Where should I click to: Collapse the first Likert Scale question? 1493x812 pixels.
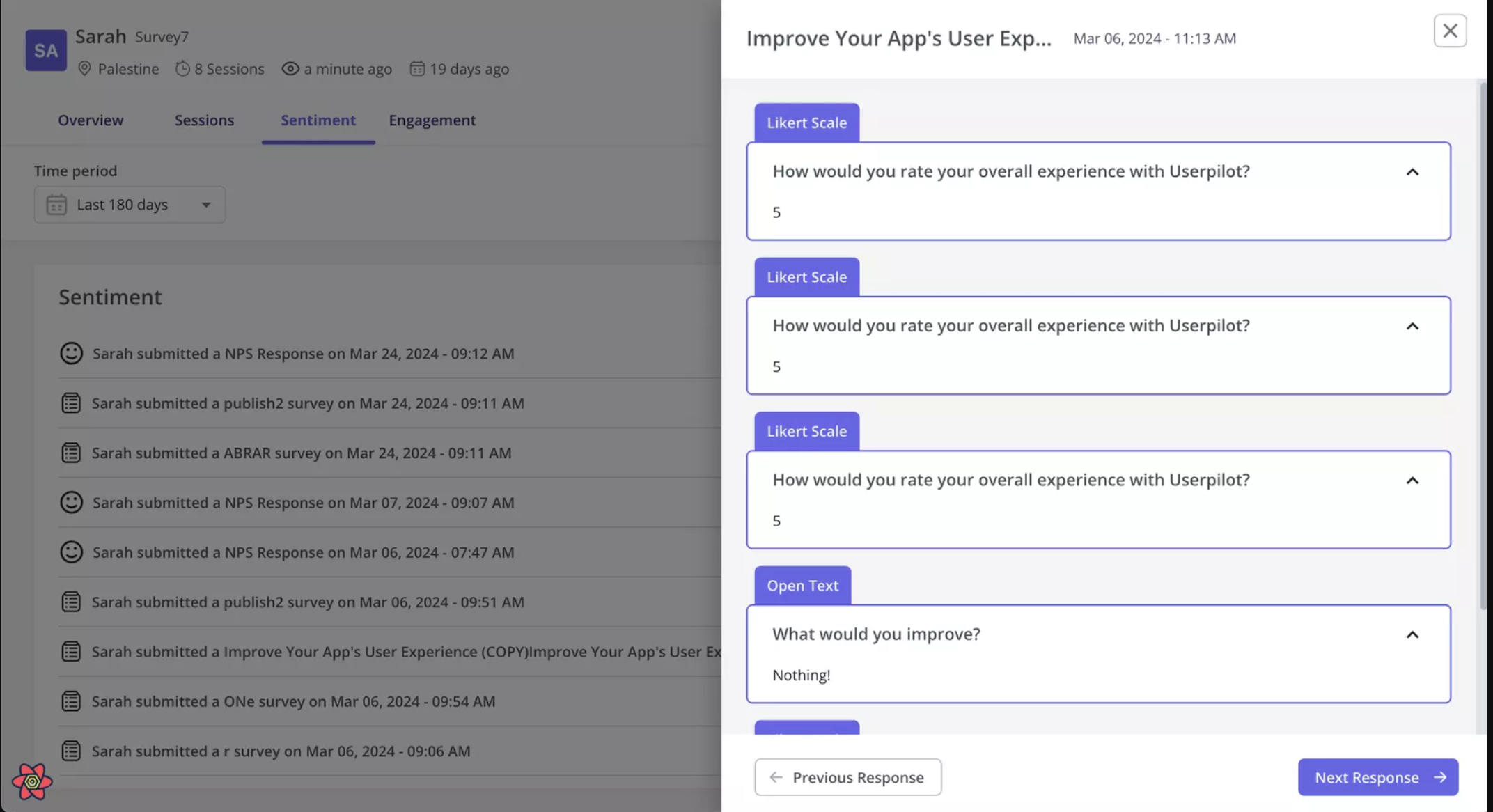pyautogui.click(x=1413, y=171)
